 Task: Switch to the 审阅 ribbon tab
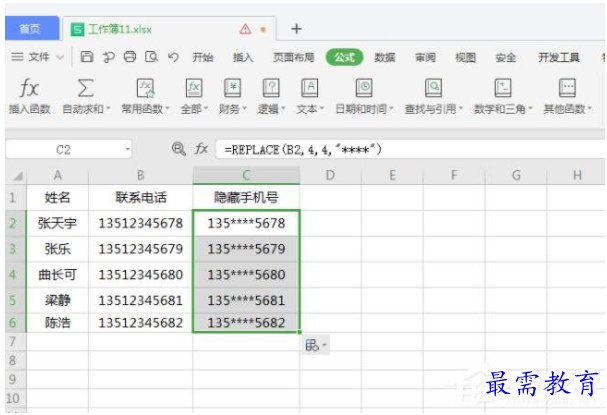pos(425,57)
